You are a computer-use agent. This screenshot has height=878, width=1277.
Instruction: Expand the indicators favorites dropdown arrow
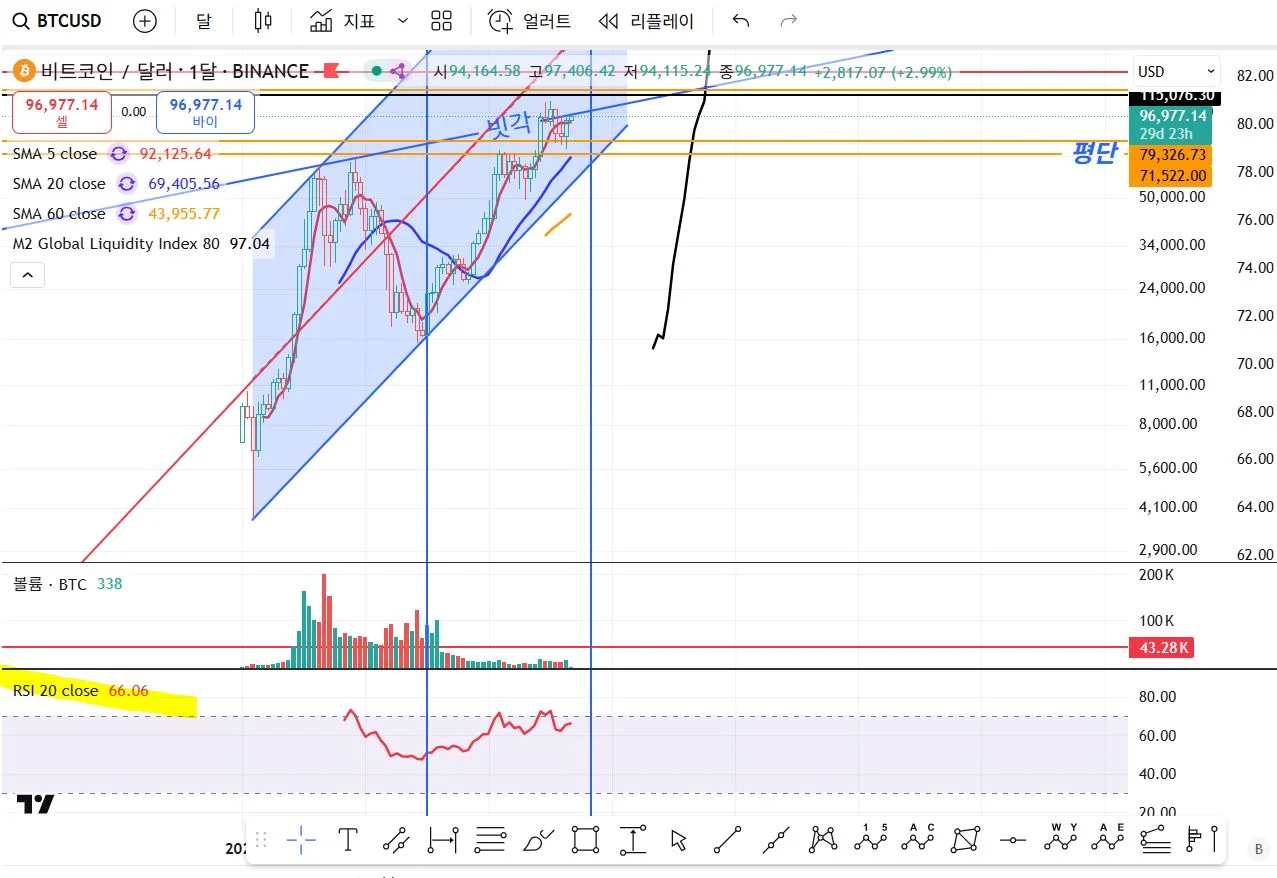pos(403,20)
